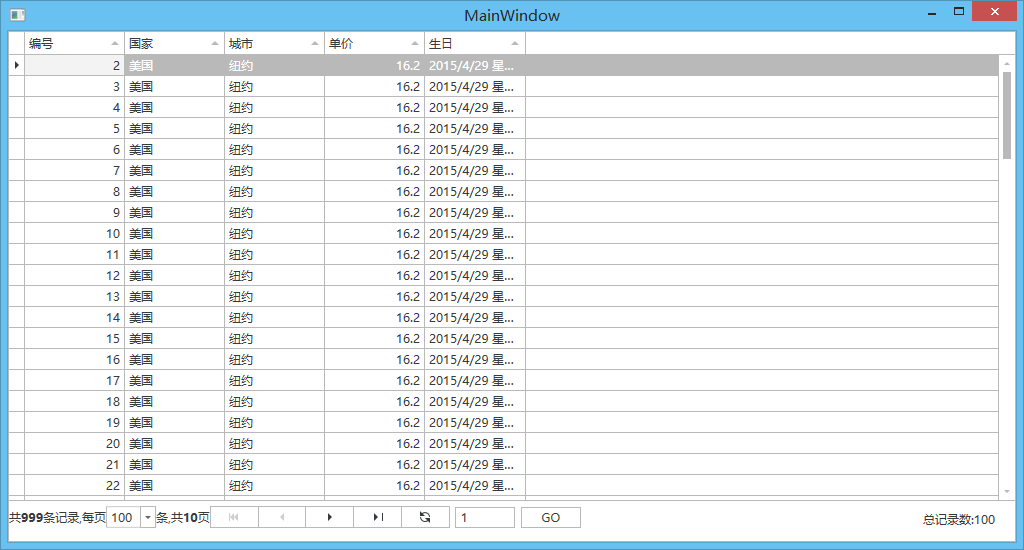Select the 国家 cell in row 6
The image size is (1024, 550).
click(174, 150)
